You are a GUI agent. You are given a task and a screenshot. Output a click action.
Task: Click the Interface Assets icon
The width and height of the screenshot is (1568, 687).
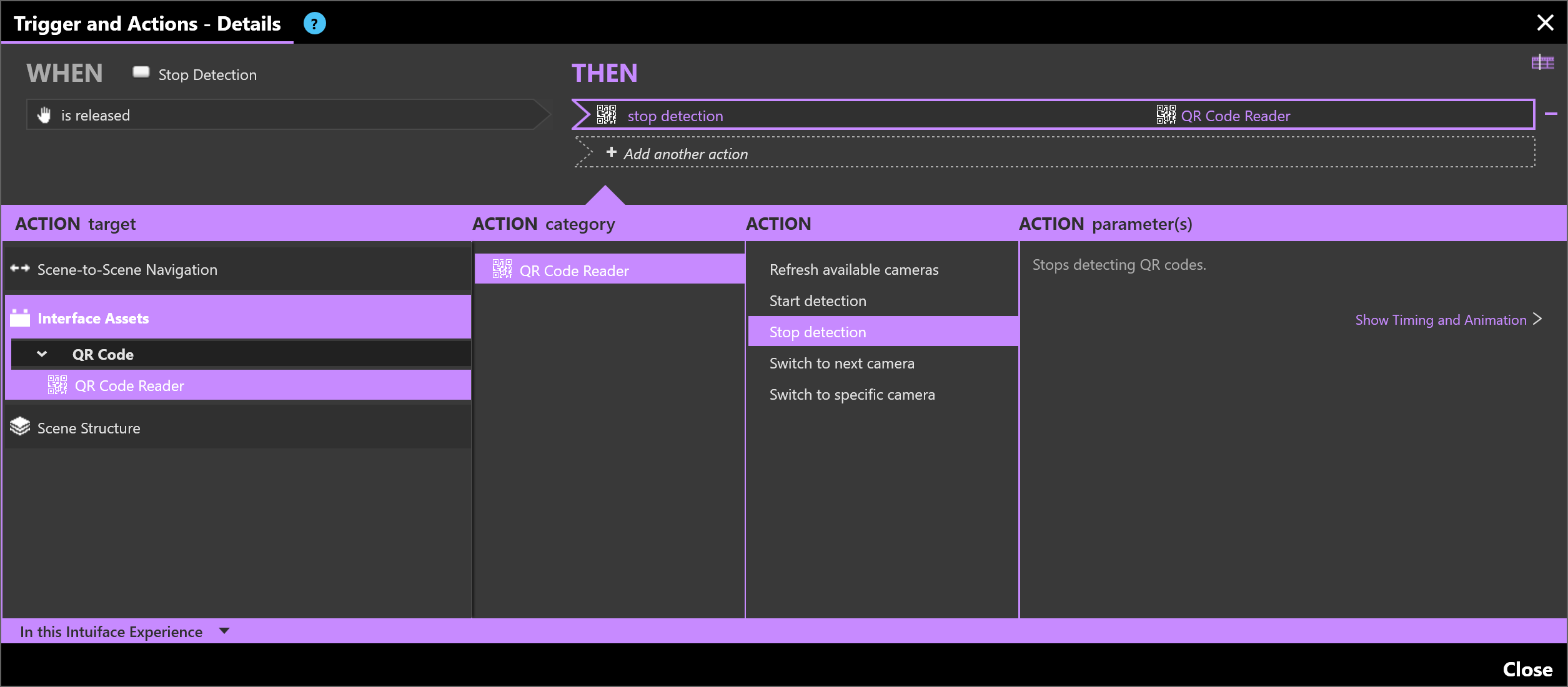[x=20, y=318]
